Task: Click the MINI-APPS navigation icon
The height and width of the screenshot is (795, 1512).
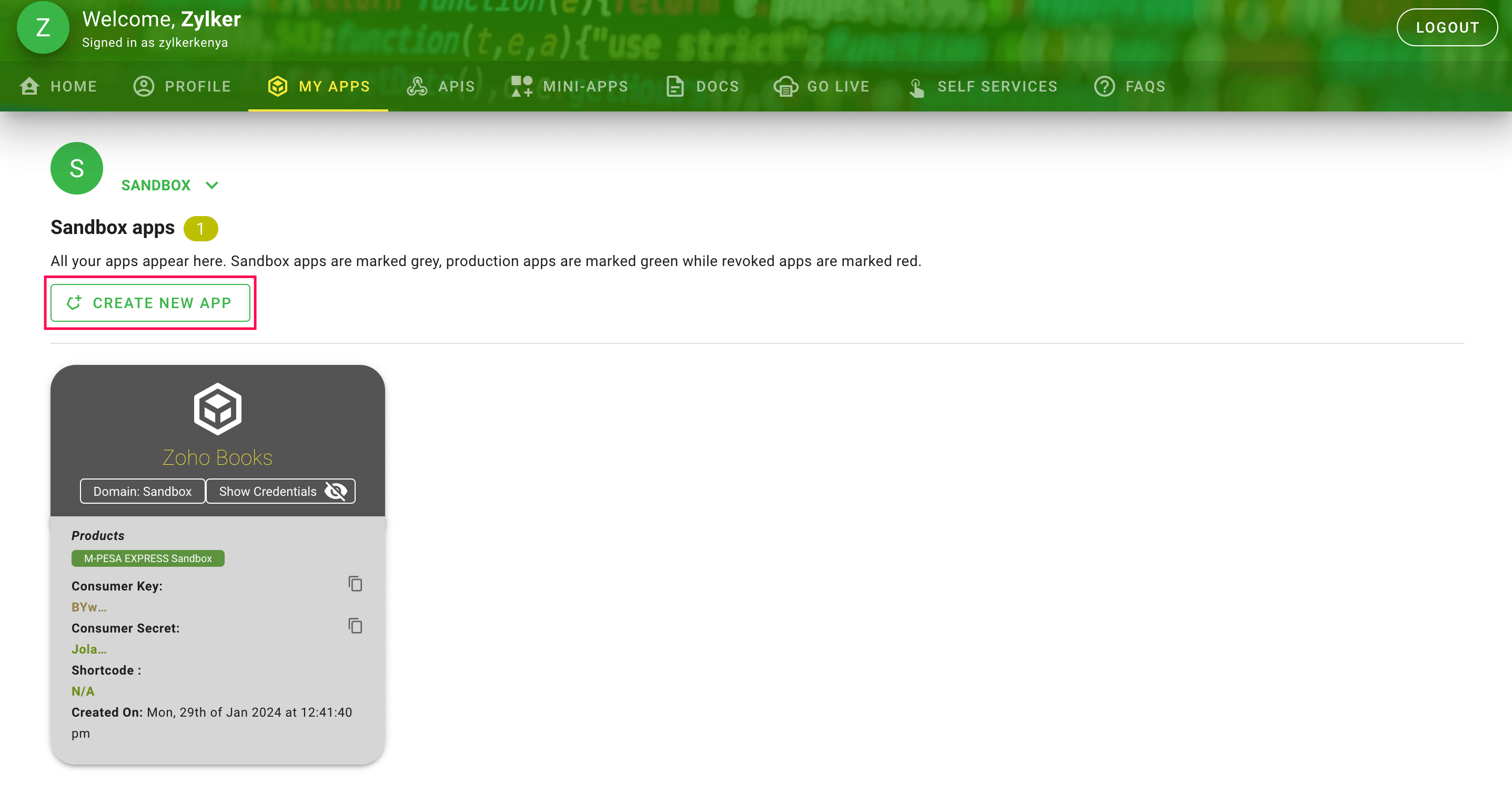Action: (521, 86)
